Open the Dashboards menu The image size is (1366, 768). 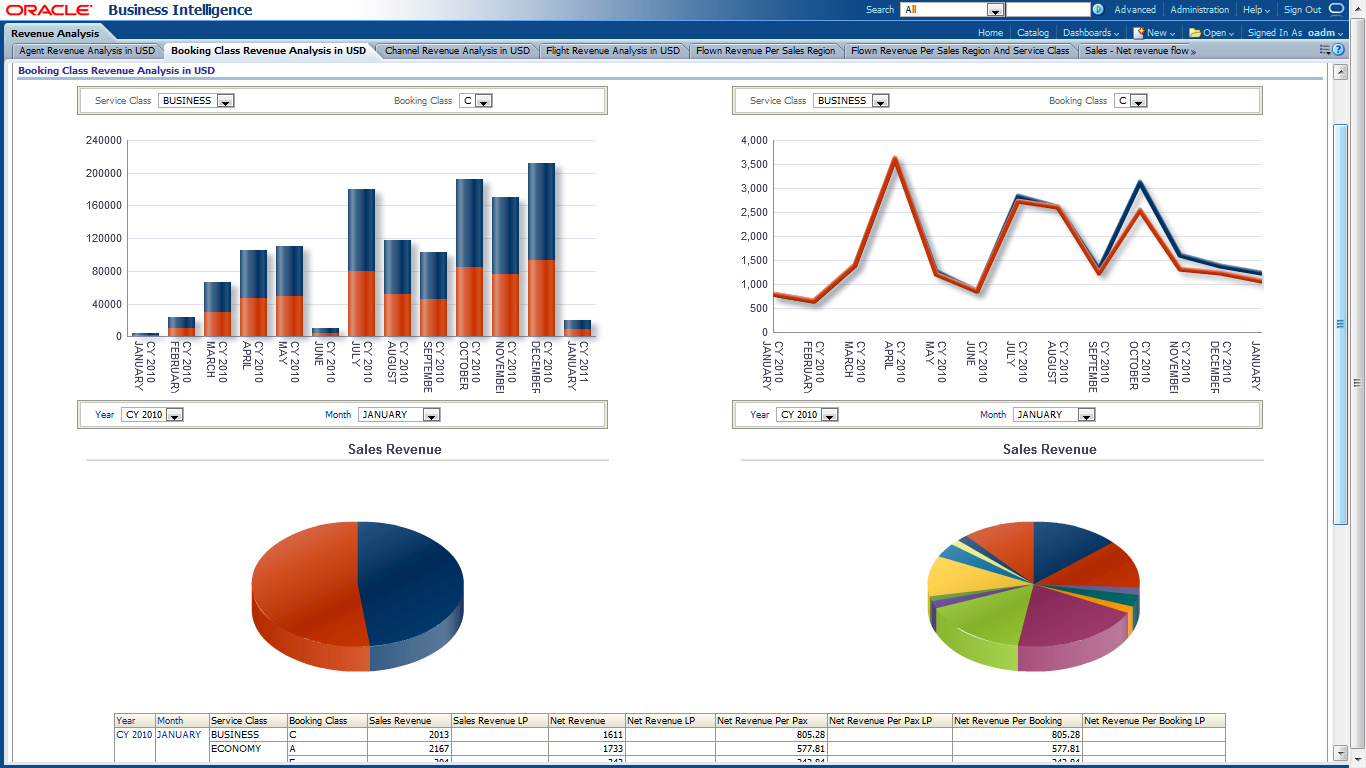click(1090, 33)
